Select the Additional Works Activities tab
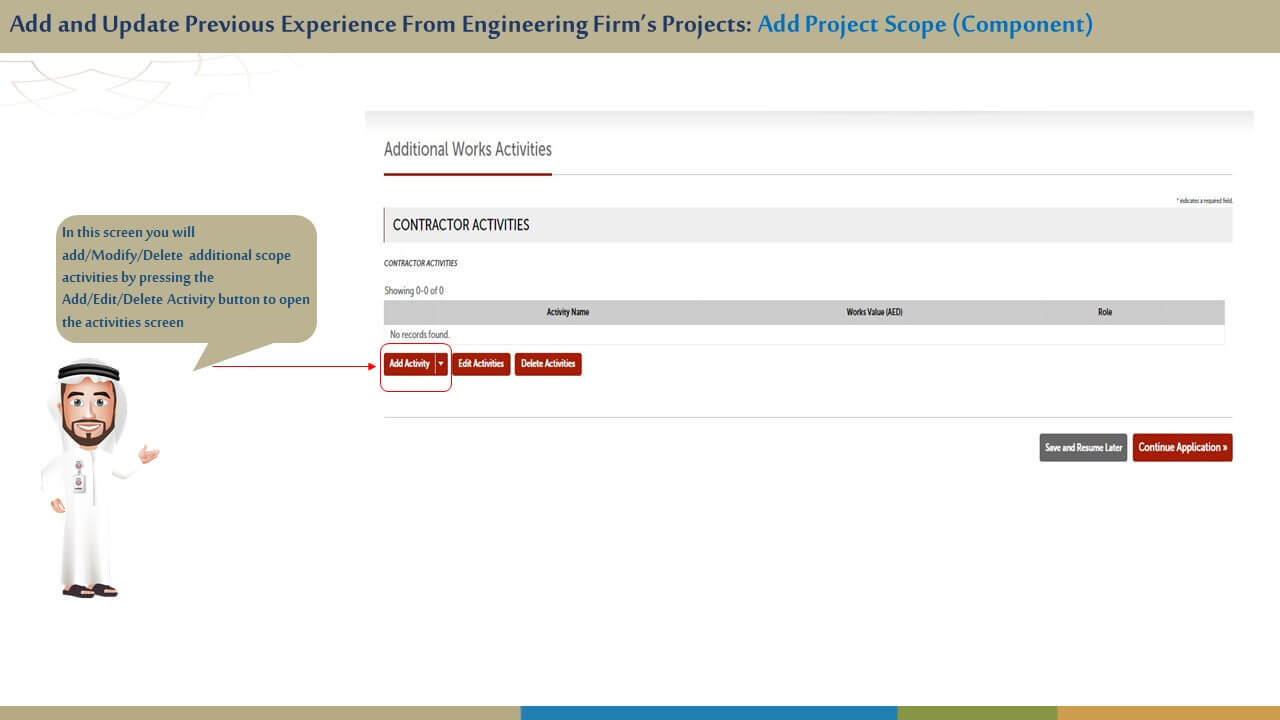 [x=468, y=150]
